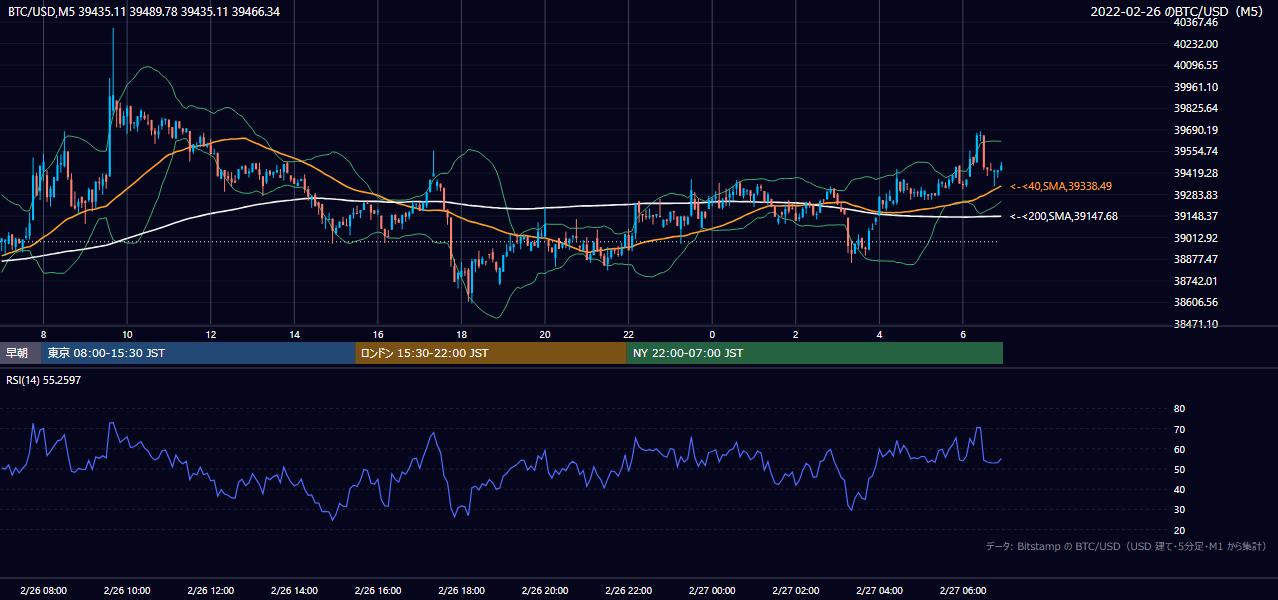Click the RSI axis value 80
Image resolution: width=1278 pixels, height=600 pixels.
(1179, 409)
